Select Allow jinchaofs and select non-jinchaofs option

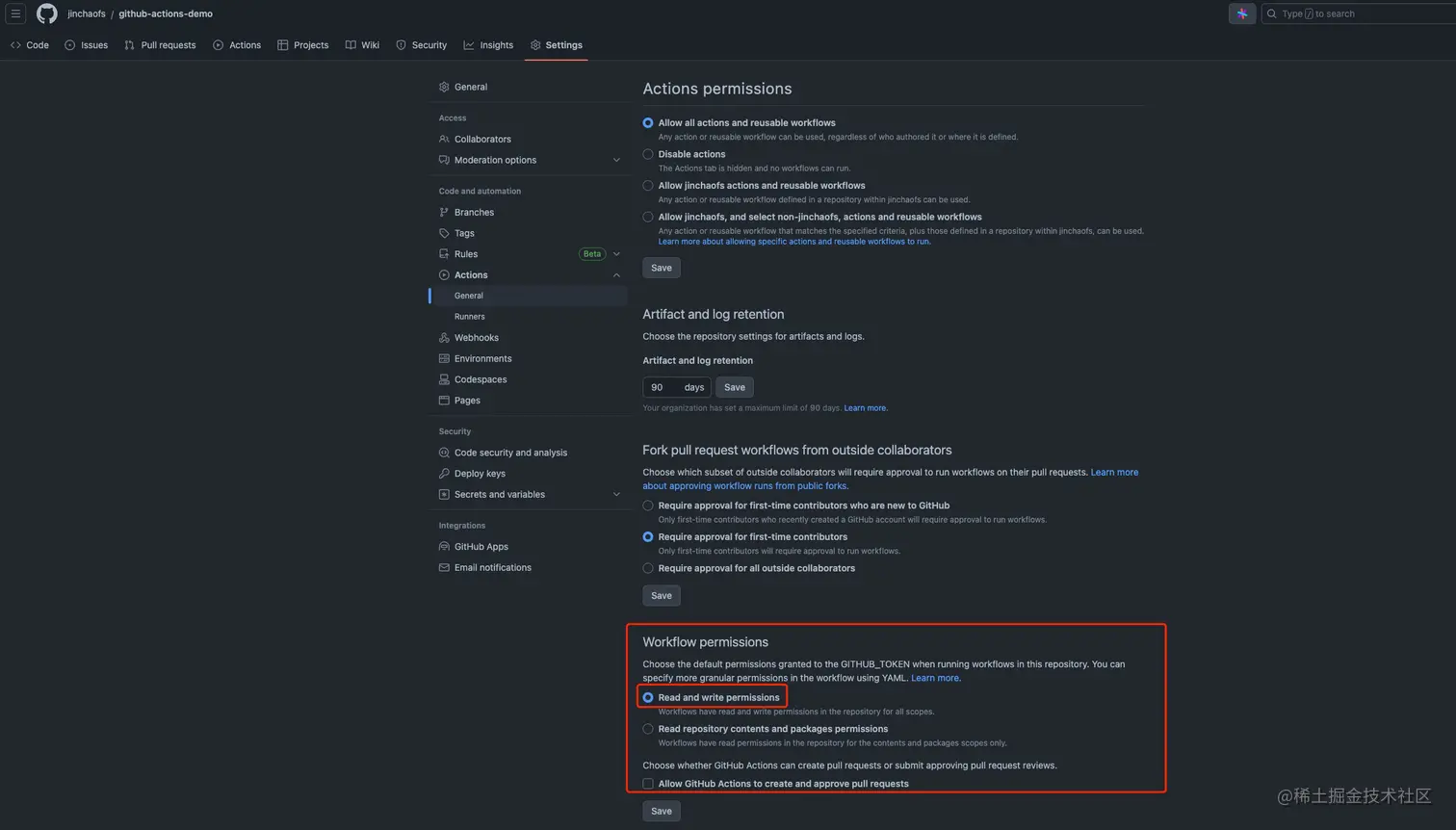pyautogui.click(x=648, y=217)
